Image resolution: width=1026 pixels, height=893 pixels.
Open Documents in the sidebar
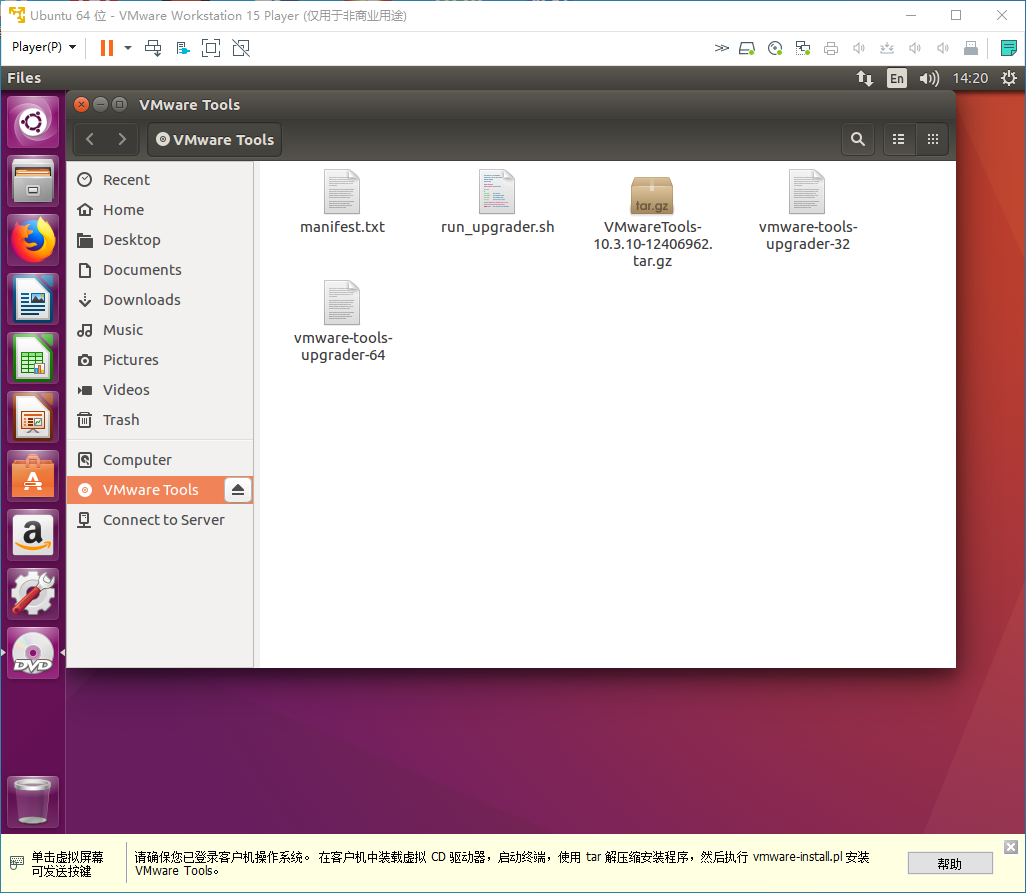[x=160, y=270]
